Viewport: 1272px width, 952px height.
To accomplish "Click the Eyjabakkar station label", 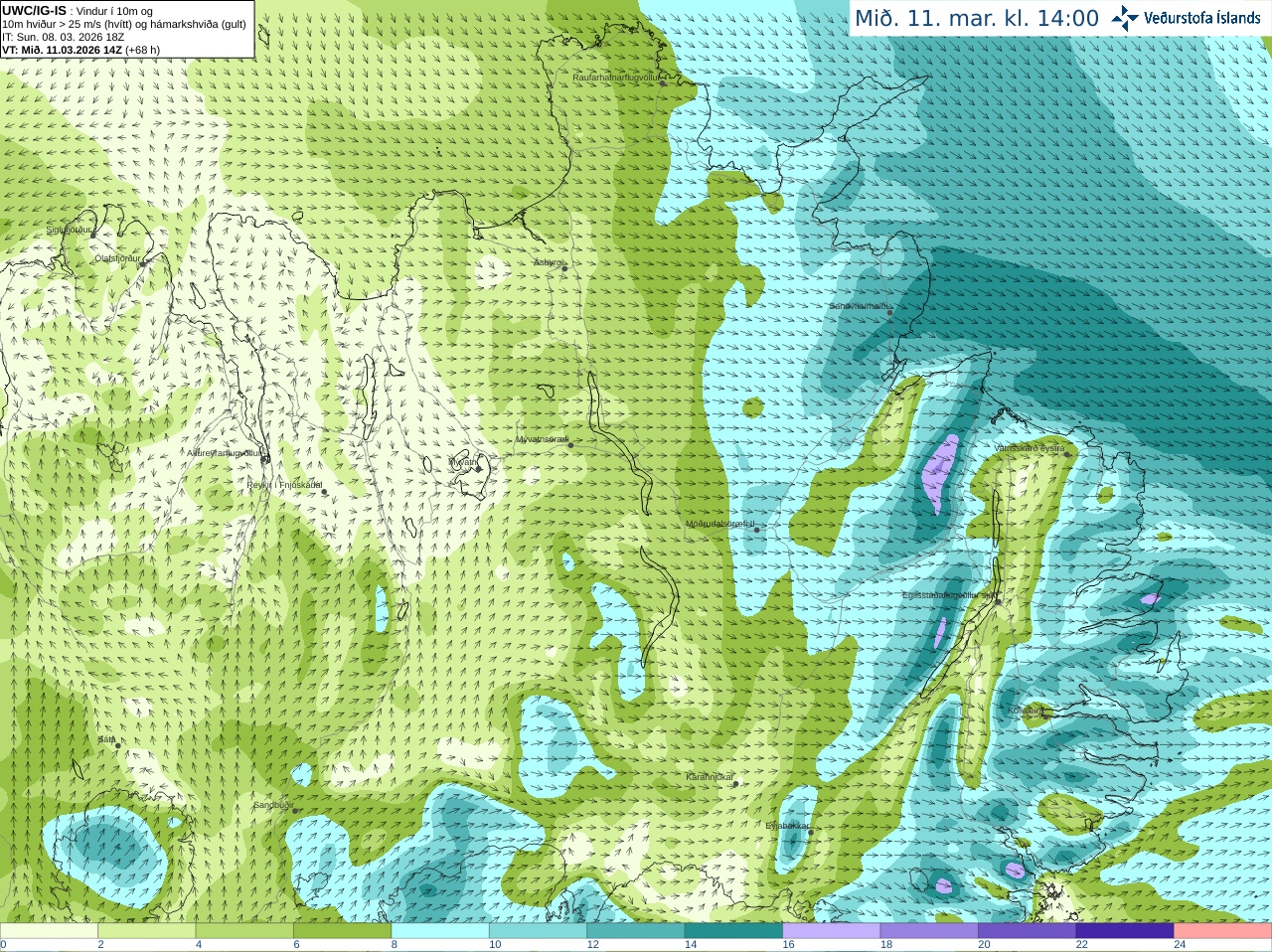I will [788, 826].
